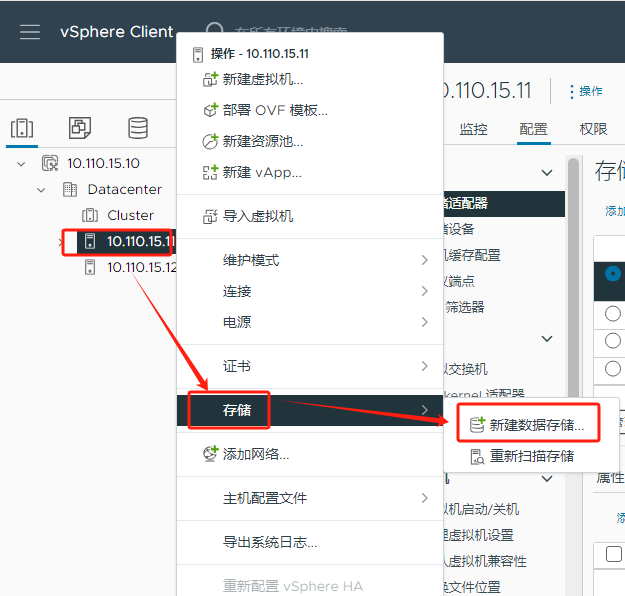Switch to VMs and Templates view icon
This screenshot has width=625, height=596.
click(x=80, y=128)
